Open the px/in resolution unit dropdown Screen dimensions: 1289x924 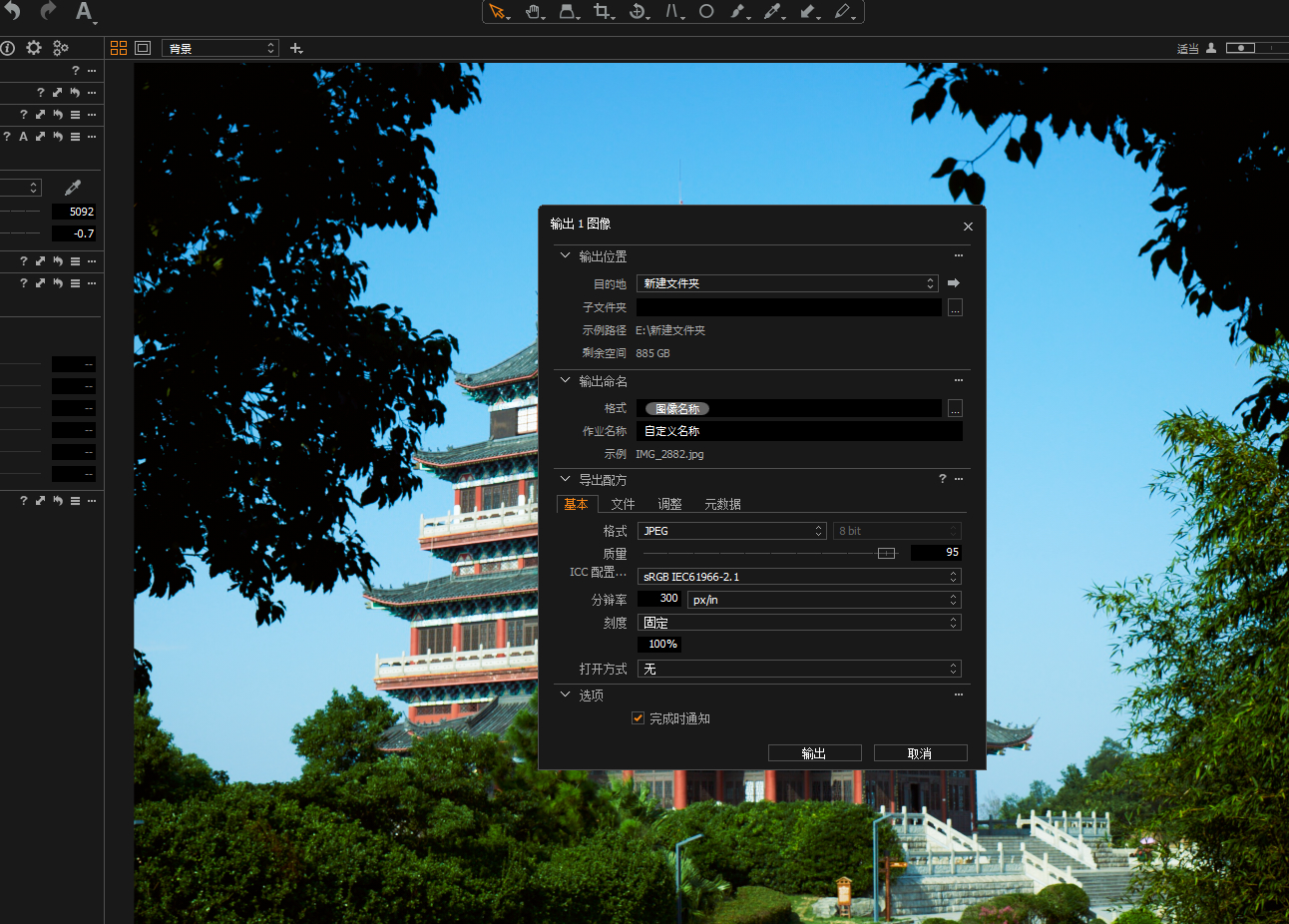point(824,600)
